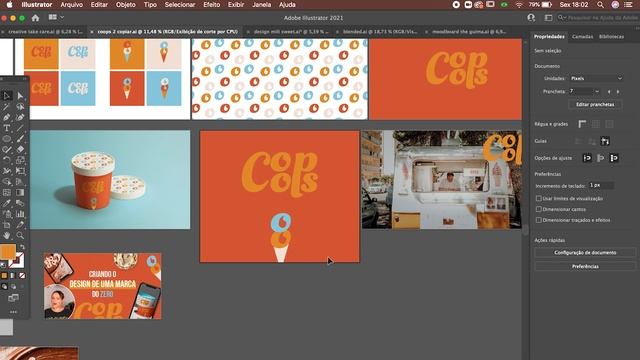Viewport: 640px width, 360px height.
Task: Swap fill and stroke colors
Action: pyautogui.click(x=22, y=247)
